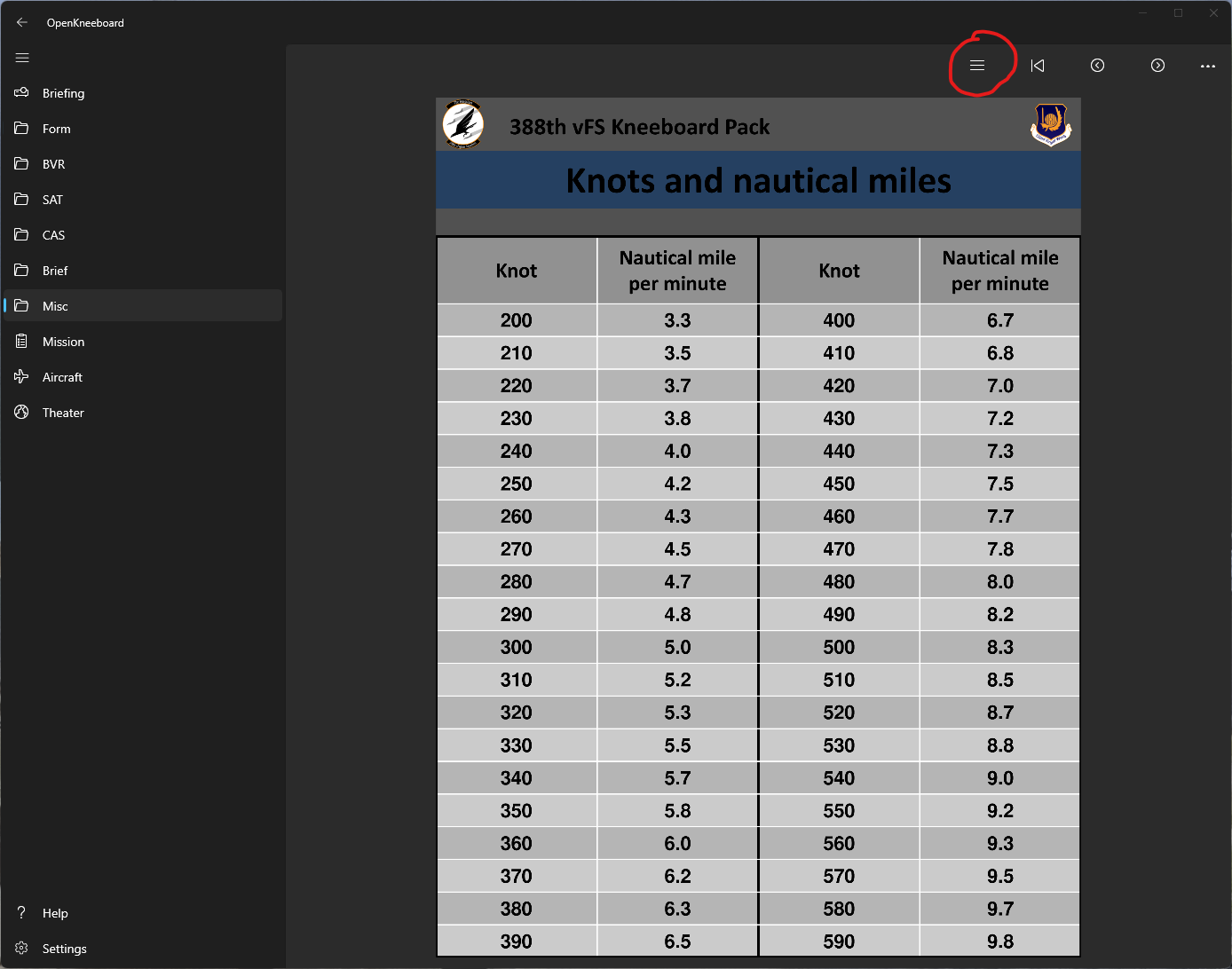Screen dimensions: 1232x969
Task: Open the circled hamburger menu on toolbar
Action: coord(977,65)
